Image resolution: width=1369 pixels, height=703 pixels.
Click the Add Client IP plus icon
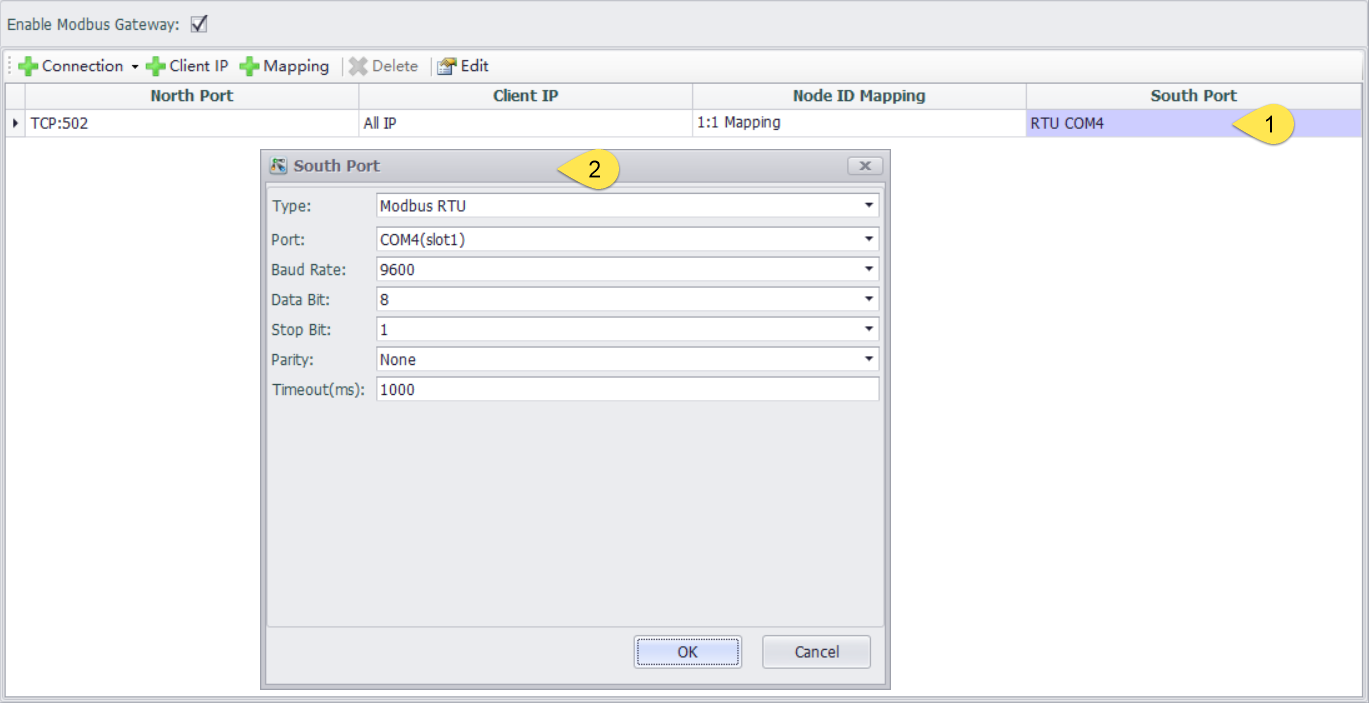[x=155, y=66]
